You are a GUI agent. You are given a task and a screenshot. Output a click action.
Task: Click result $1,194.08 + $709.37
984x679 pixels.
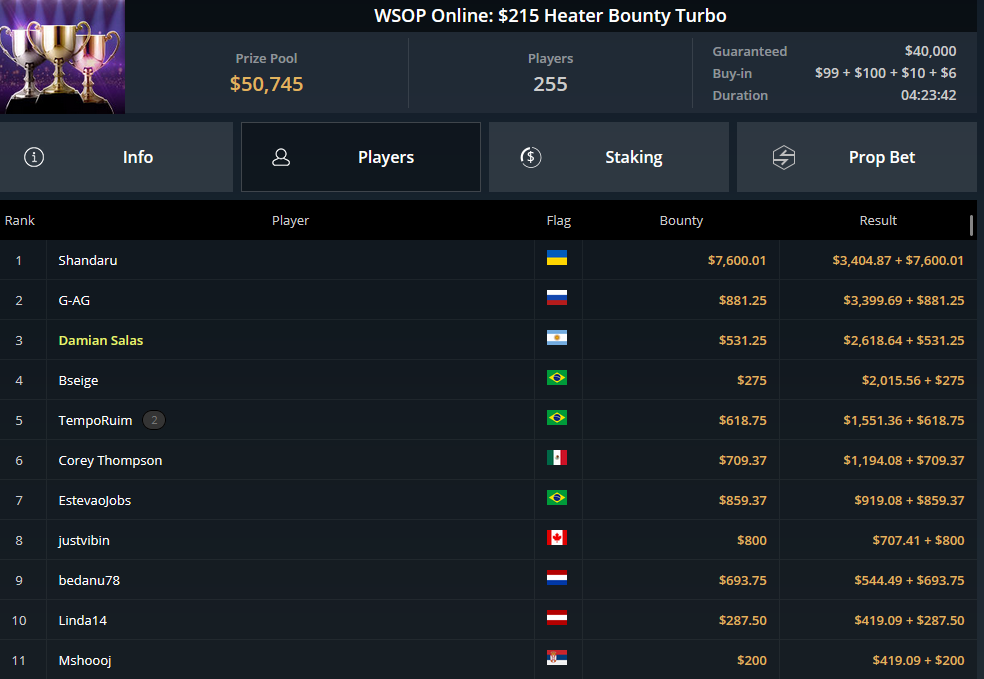(x=904, y=461)
